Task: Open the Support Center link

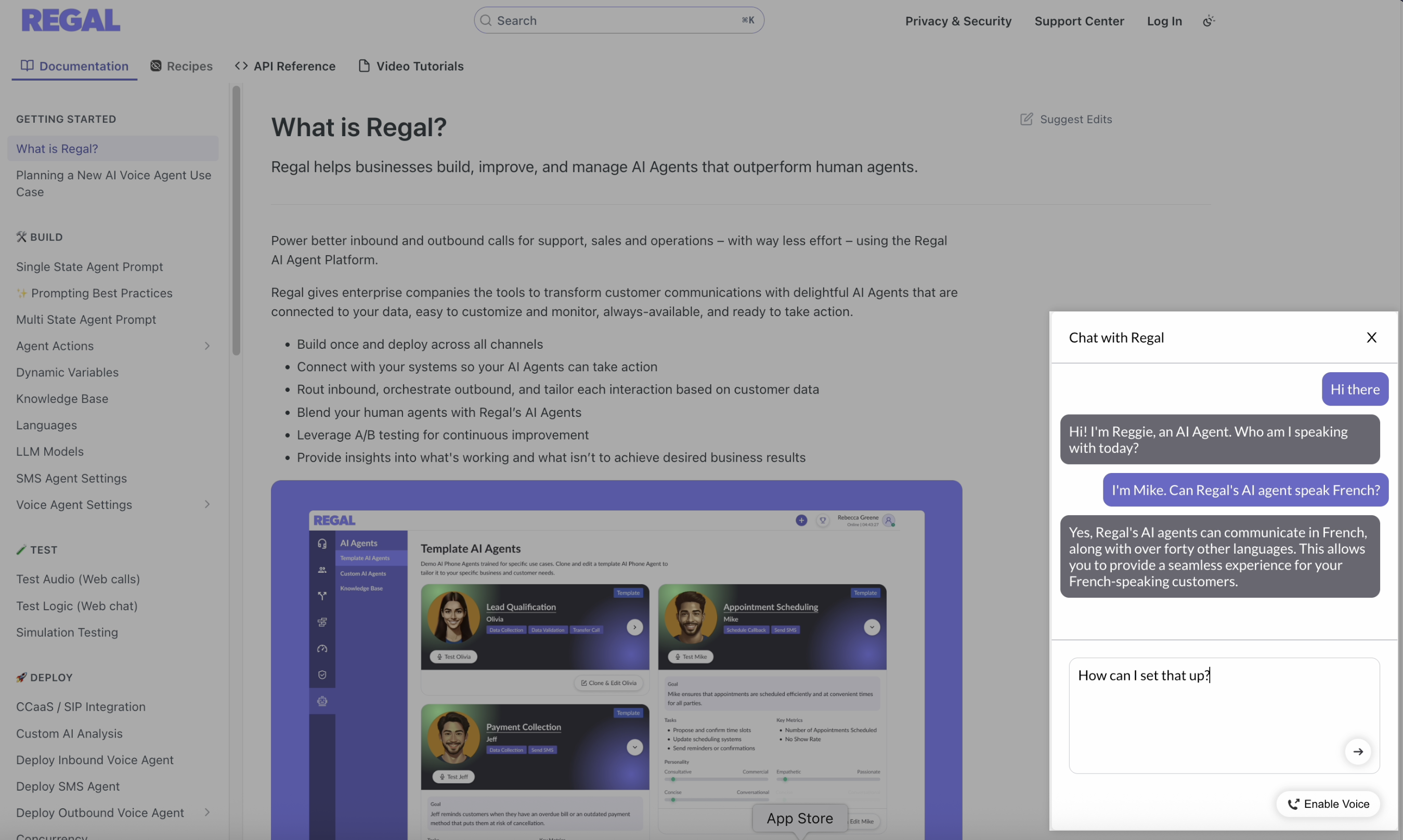Action: pyautogui.click(x=1079, y=21)
